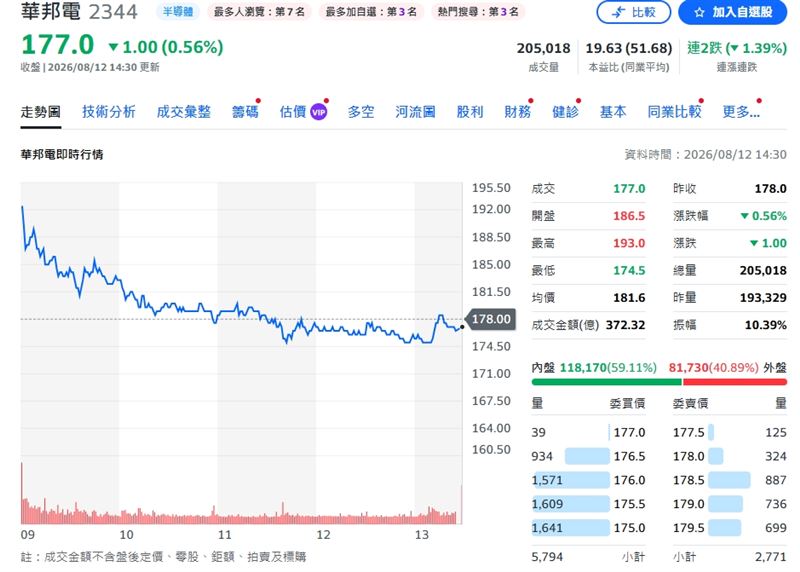Click ask price 178.5 row
This screenshot has height=572, width=800.
pyautogui.click(x=730, y=480)
